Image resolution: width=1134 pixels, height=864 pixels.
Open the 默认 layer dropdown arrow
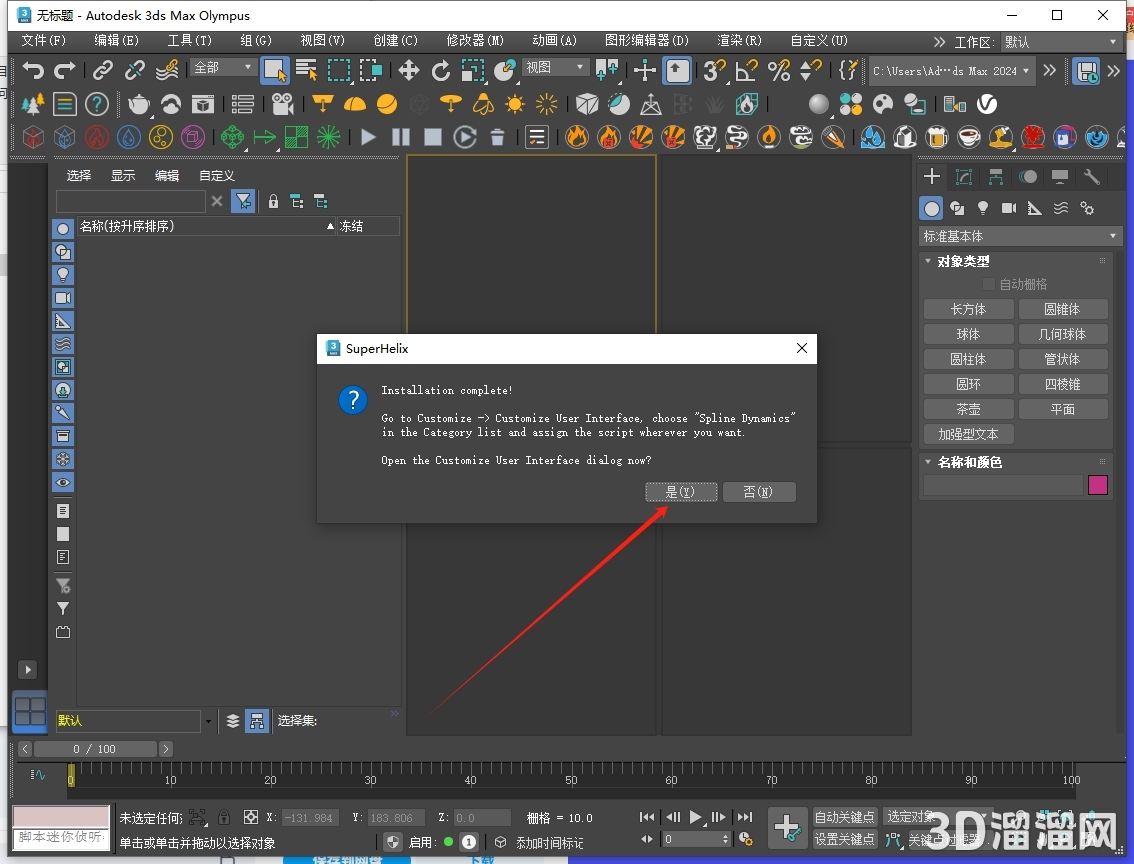pyautogui.click(x=208, y=721)
